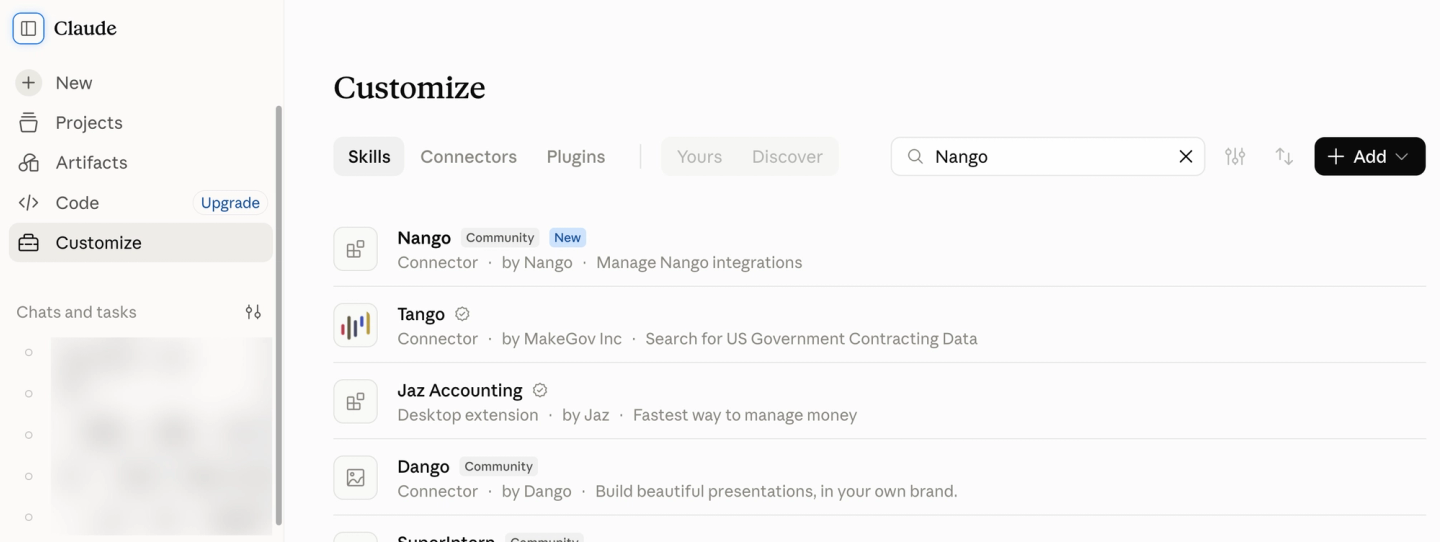Click 'Search for US Government Contracting Data'
This screenshot has width=1440, height=542.
tap(811, 339)
